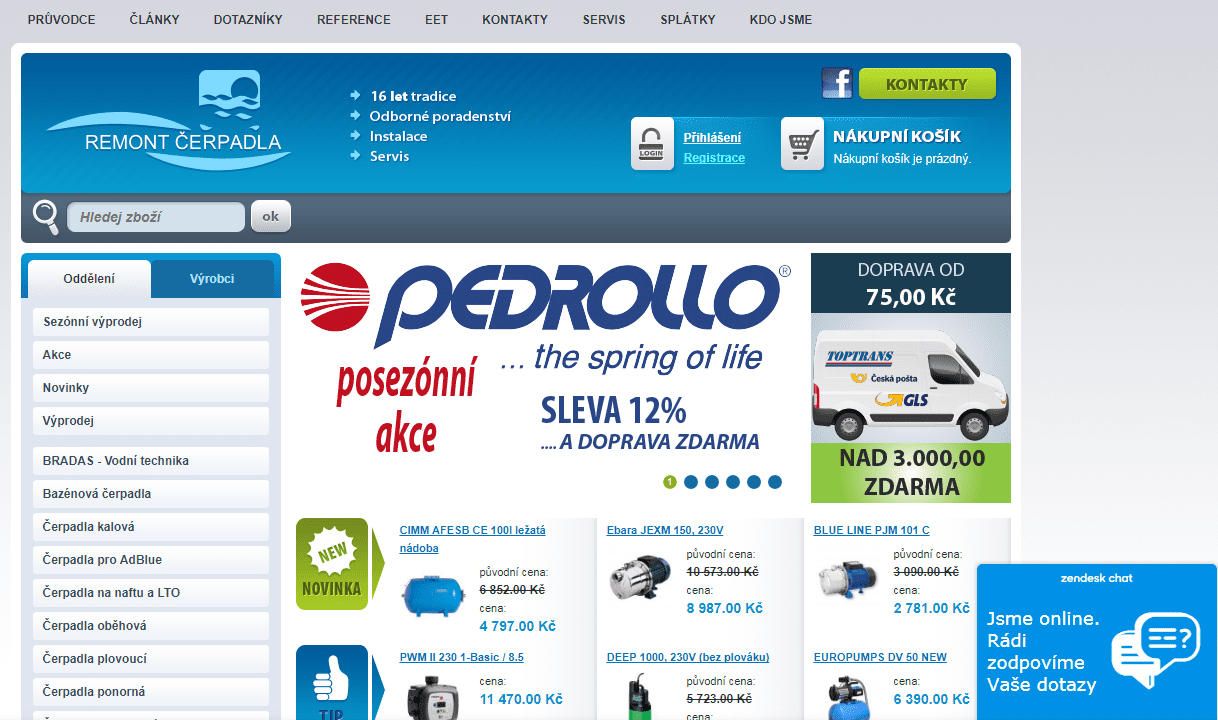Click the thumbs-up TIP badge
This screenshot has height=720, width=1218.
pyautogui.click(x=332, y=683)
